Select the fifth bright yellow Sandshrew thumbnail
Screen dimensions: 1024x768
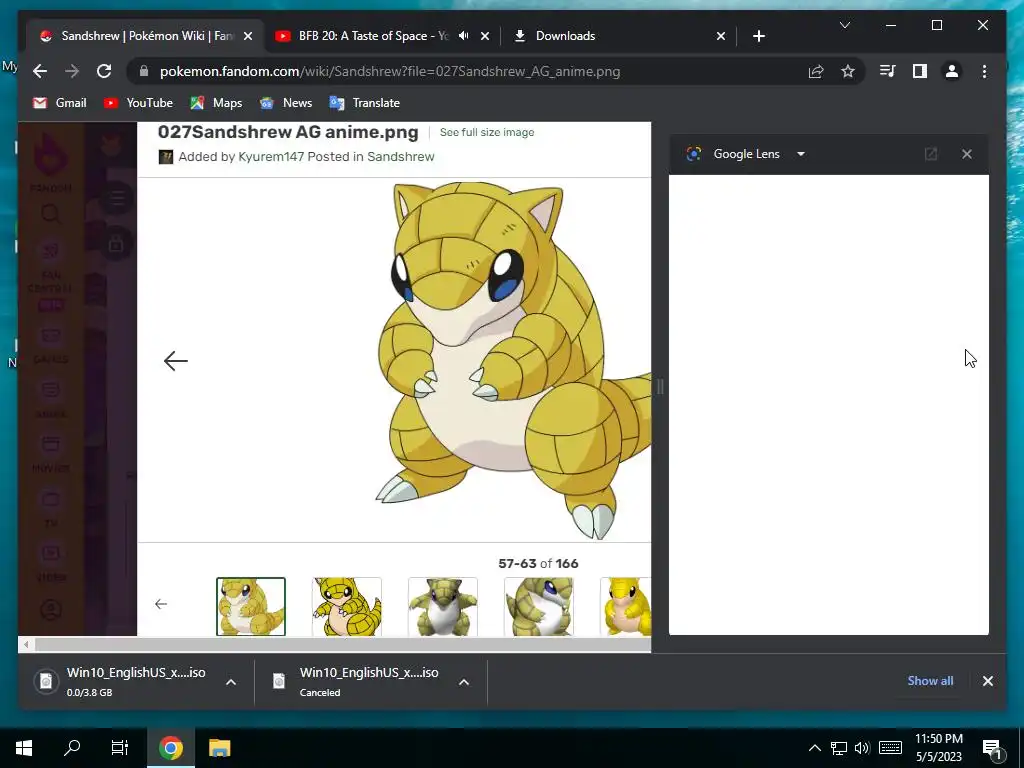[x=626, y=606]
